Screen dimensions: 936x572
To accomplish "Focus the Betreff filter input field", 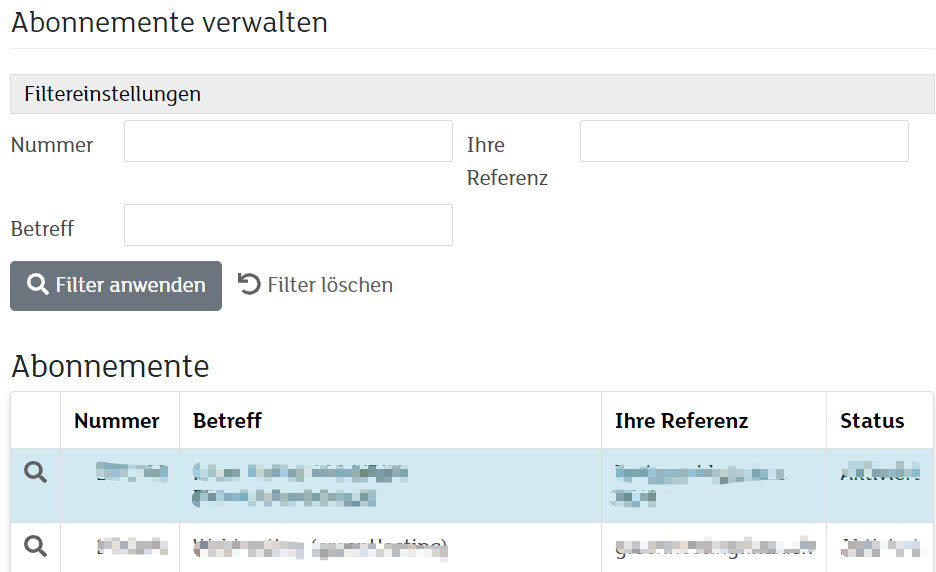I will tap(288, 225).
